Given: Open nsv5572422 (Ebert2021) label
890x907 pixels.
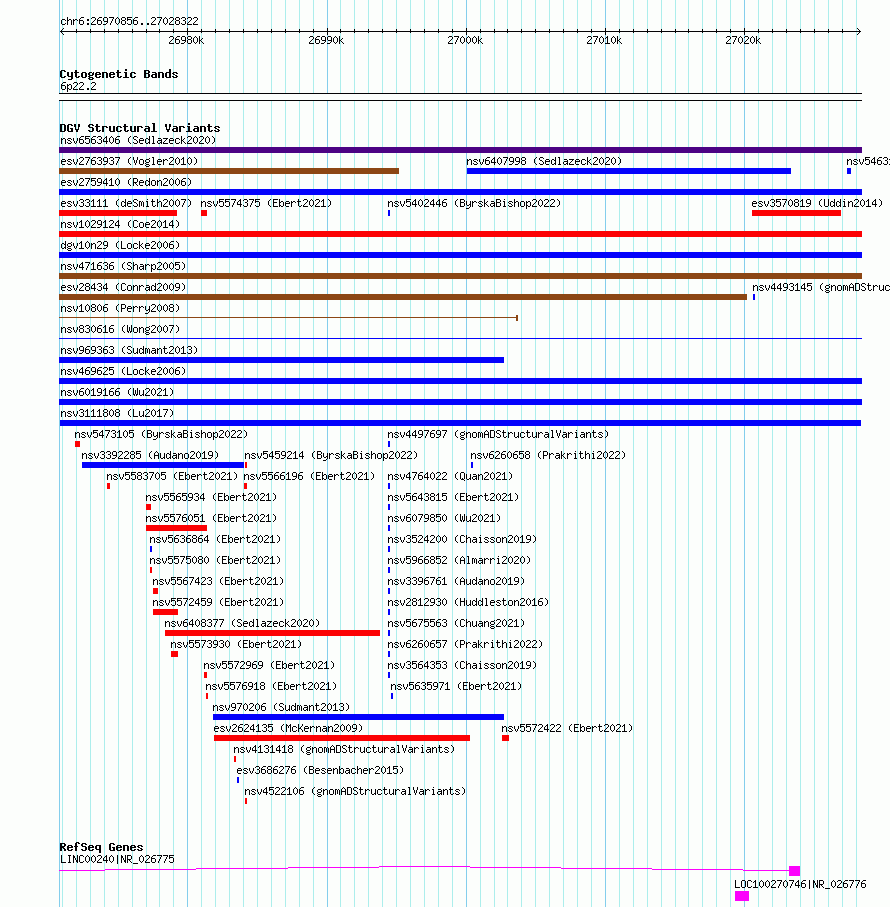Looking at the screenshot, I should [567, 728].
